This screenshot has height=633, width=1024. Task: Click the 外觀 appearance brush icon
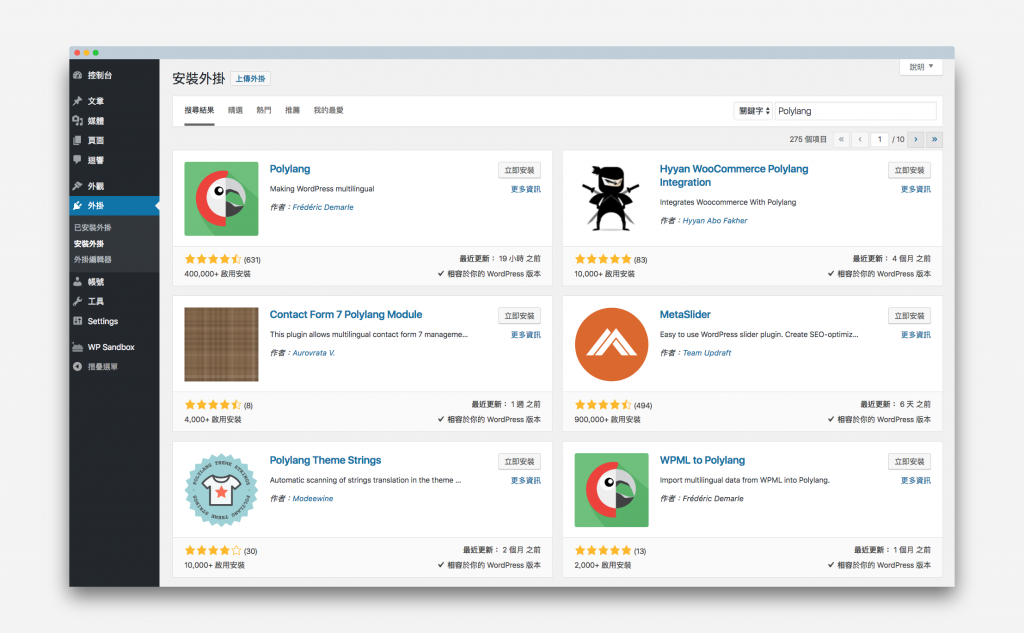pyautogui.click(x=78, y=186)
